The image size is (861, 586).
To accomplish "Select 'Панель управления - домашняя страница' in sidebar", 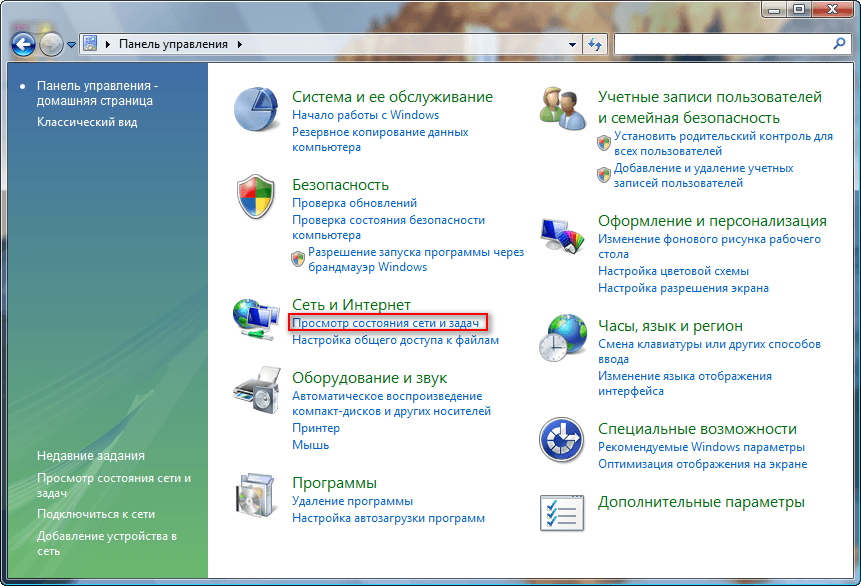I will pos(97,93).
